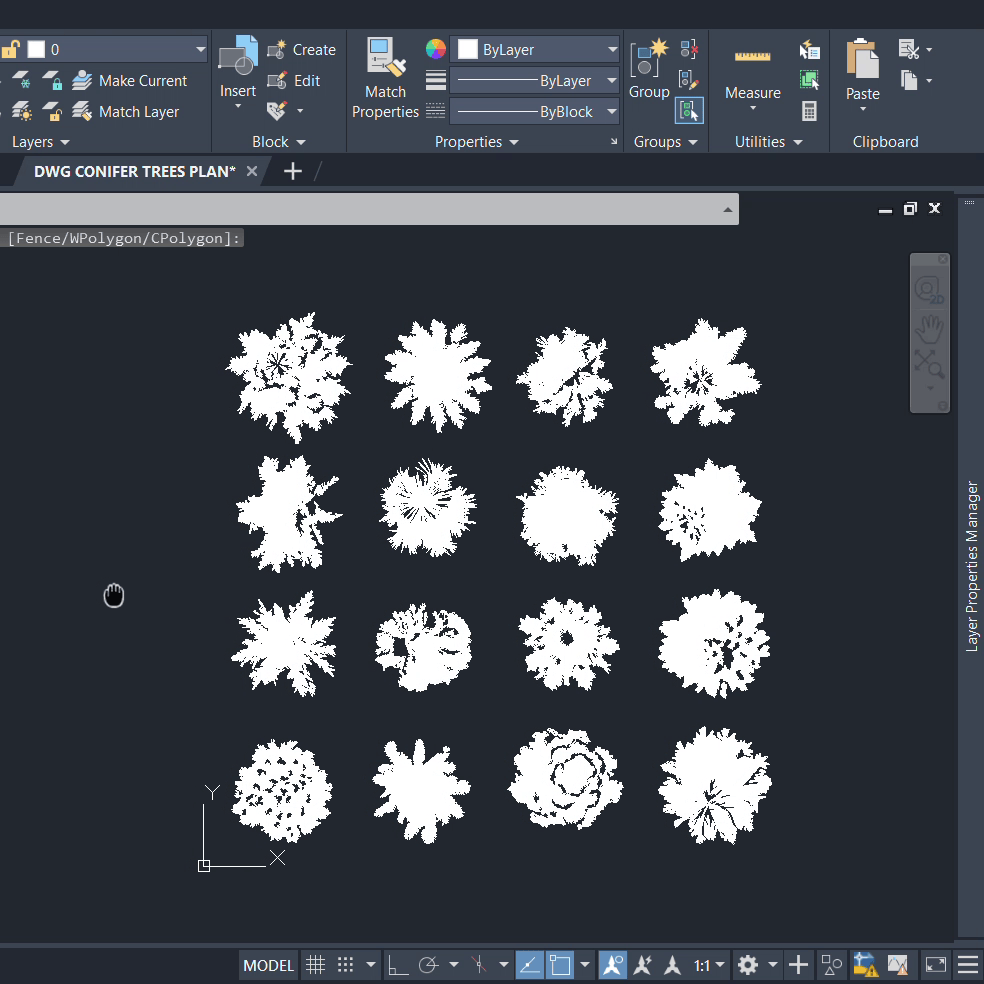The height and width of the screenshot is (984, 984).
Task: Expand the Layers panel flyout
Action: (41, 142)
